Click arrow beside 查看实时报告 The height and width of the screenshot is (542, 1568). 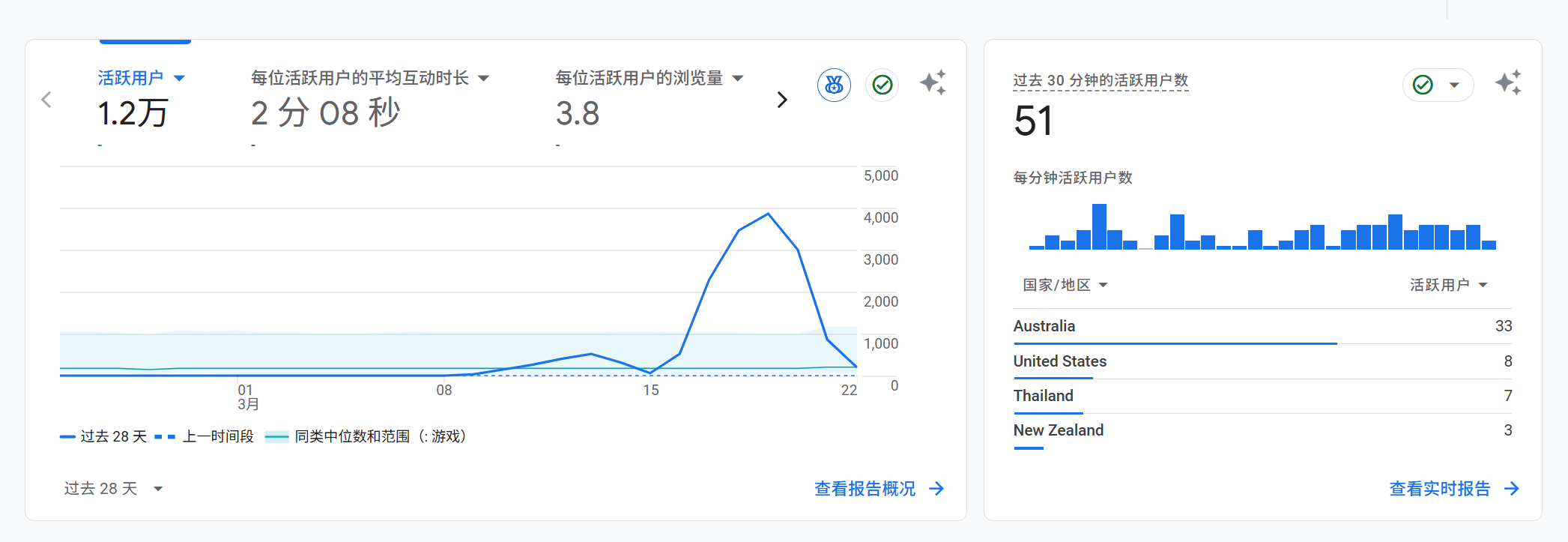click(1512, 489)
